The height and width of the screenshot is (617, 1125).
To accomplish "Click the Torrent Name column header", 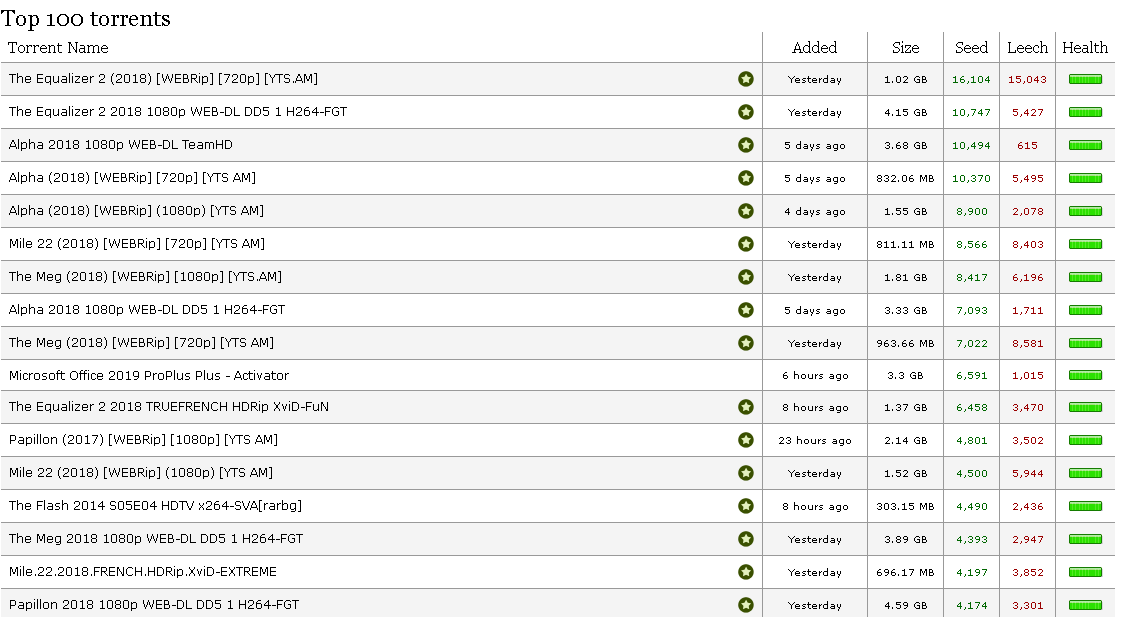I will (58, 48).
